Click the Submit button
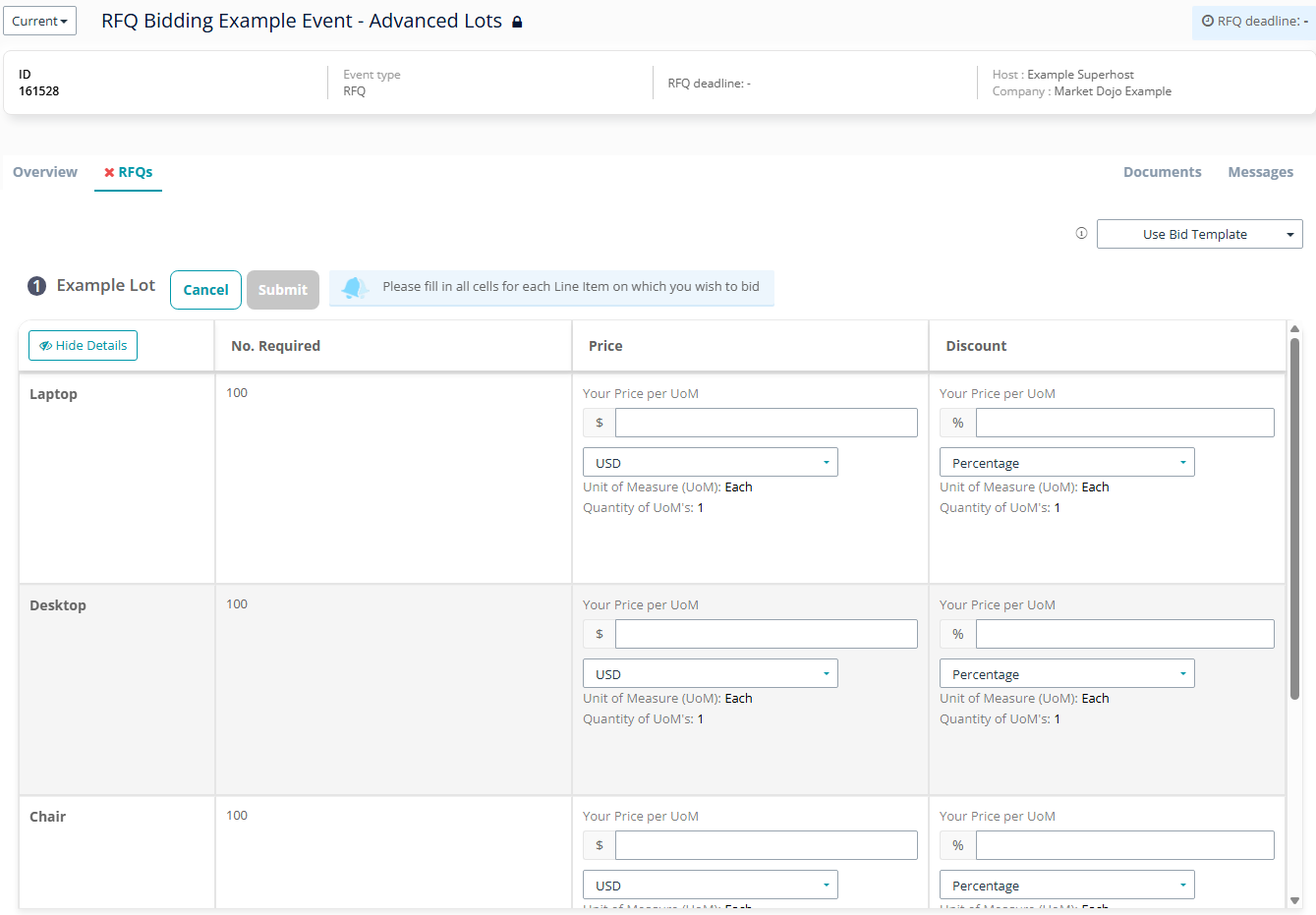The width and height of the screenshot is (1316, 915). point(283,290)
